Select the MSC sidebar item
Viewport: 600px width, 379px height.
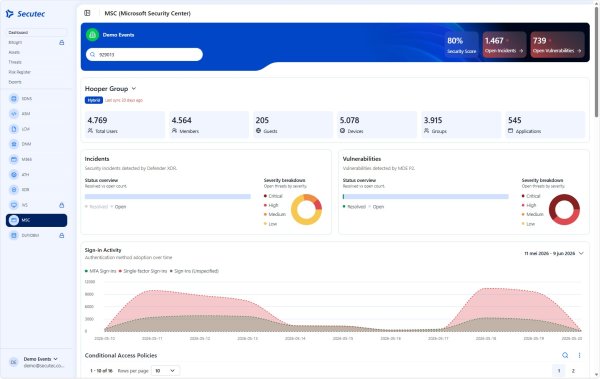pyautogui.click(x=36, y=220)
